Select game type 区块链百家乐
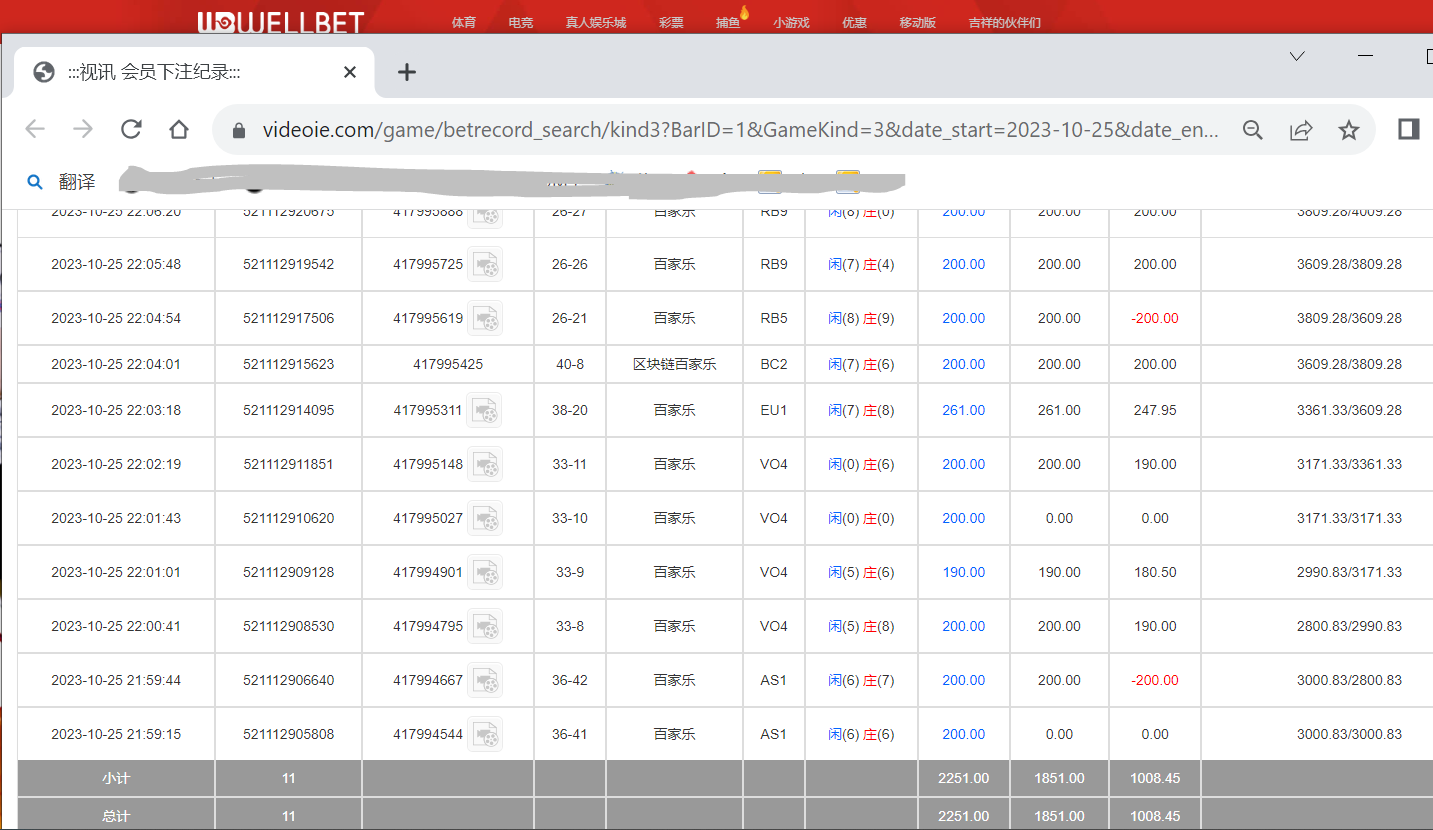The height and width of the screenshot is (830, 1433). [x=675, y=364]
